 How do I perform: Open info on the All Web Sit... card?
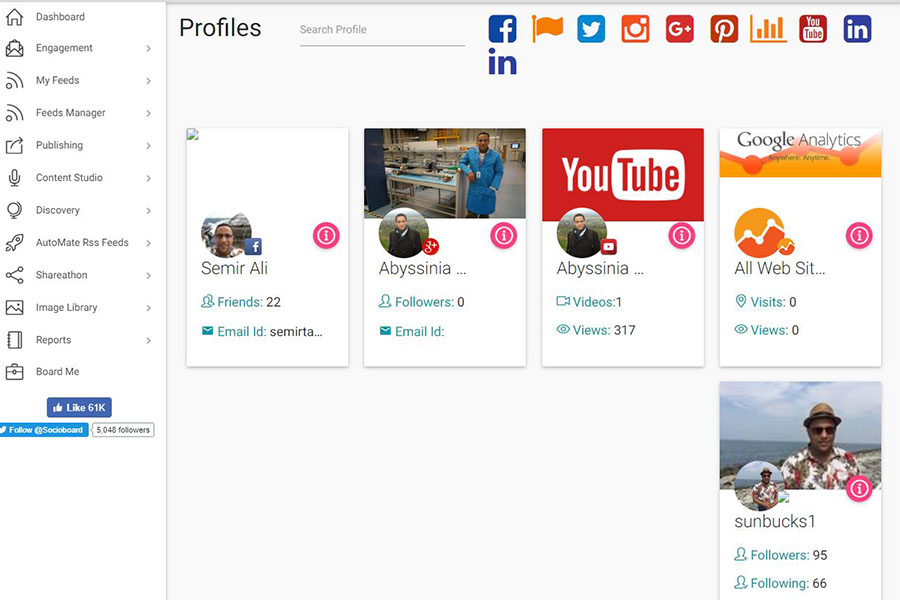pos(859,235)
